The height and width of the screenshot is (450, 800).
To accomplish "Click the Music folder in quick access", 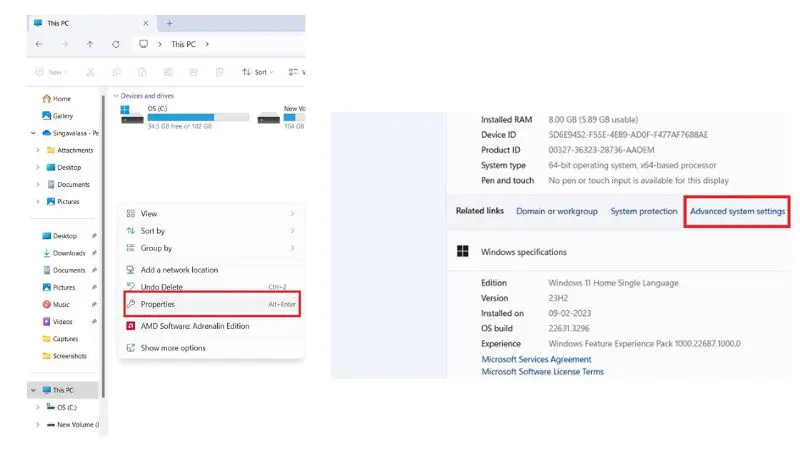I will click(x=61, y=304).
